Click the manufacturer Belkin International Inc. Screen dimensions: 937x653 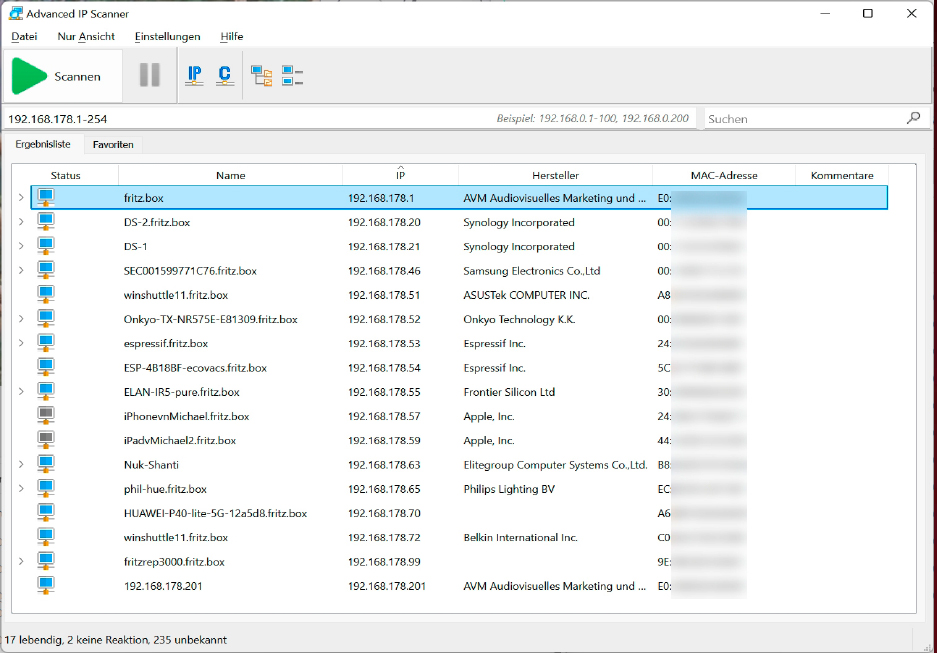coord(520,538)
